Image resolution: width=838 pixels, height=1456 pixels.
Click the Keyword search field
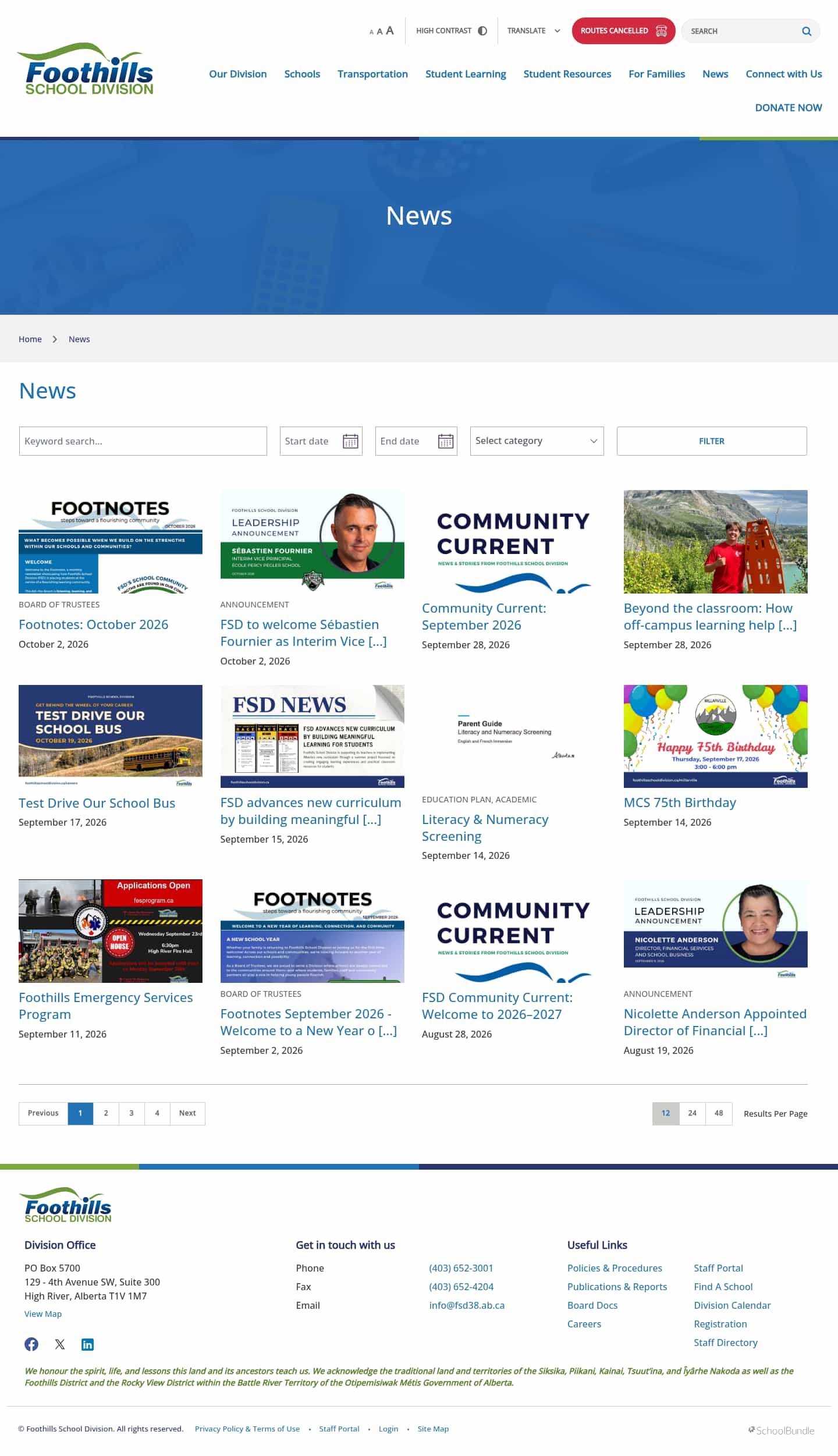143,441
